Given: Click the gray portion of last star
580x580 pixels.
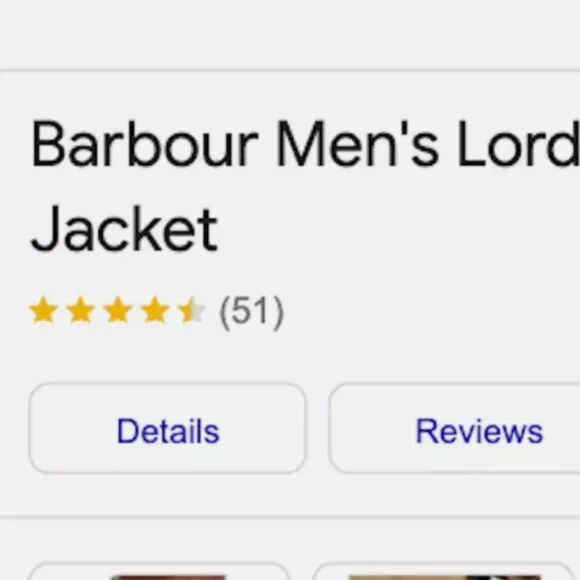Looking at the screenshot, I should [x=200, y=312].
